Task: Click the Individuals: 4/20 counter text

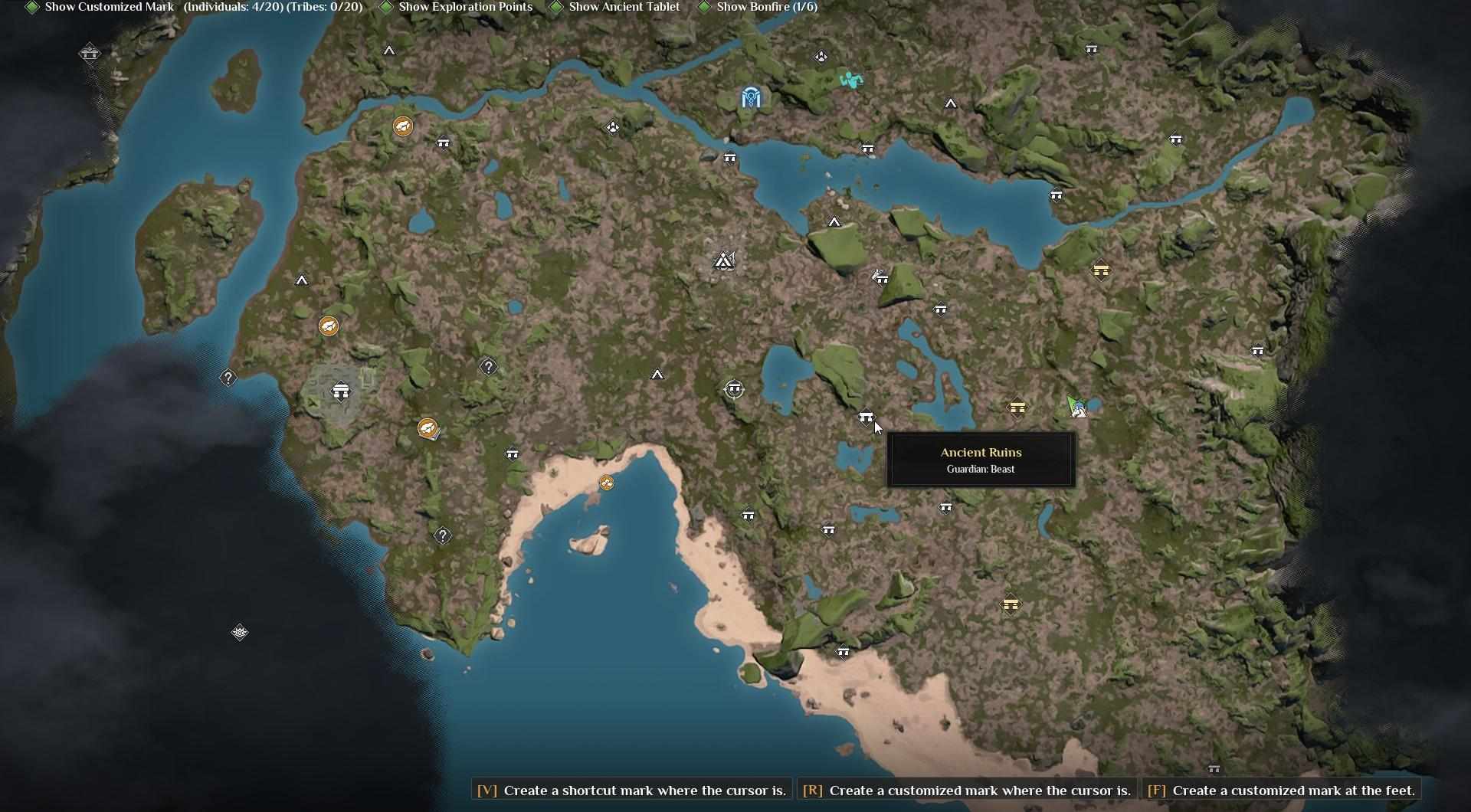Action: point(234,7)
